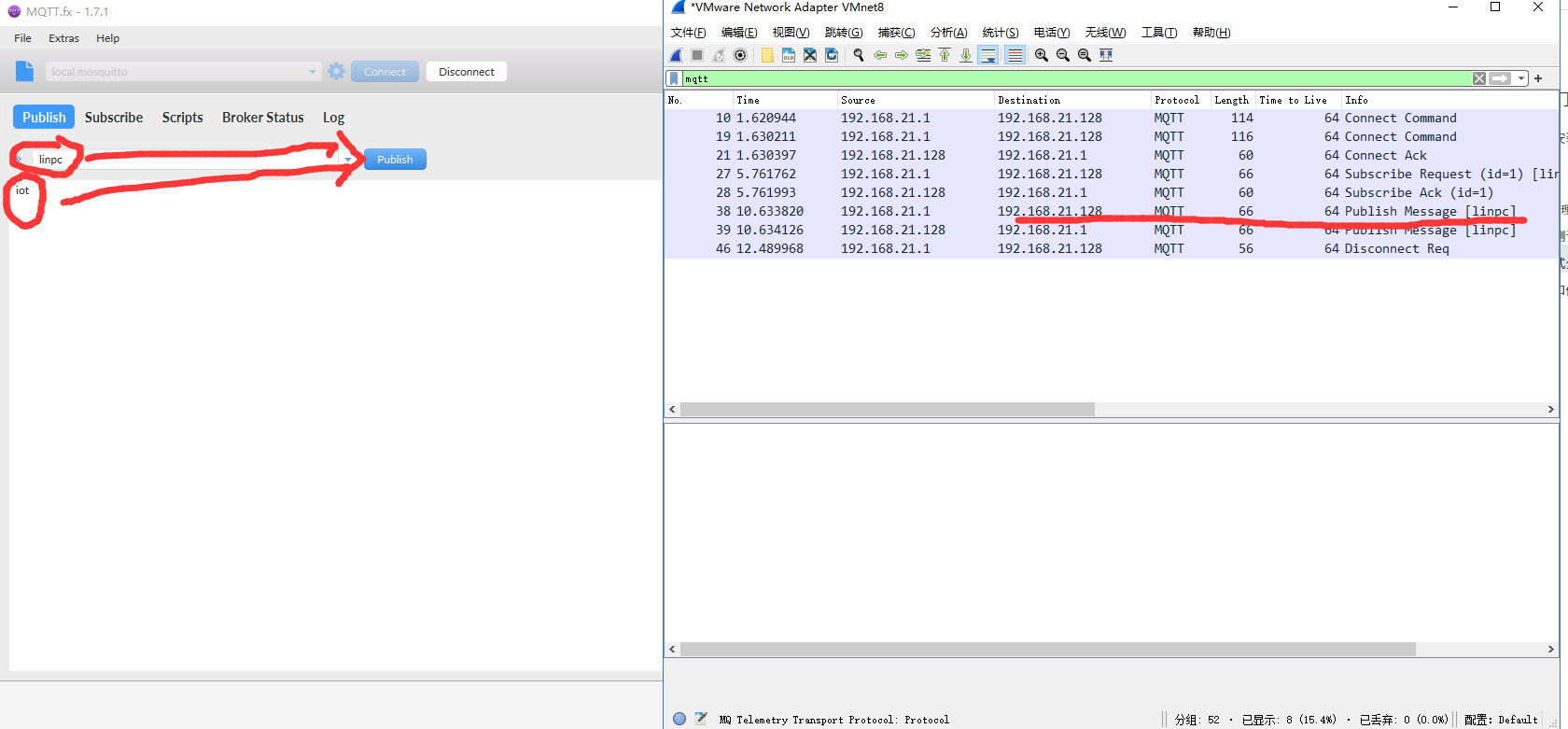Select packet 21 Connect Ack
The width and height of the screenshot is (1568, 729).
click(1112, 155)
